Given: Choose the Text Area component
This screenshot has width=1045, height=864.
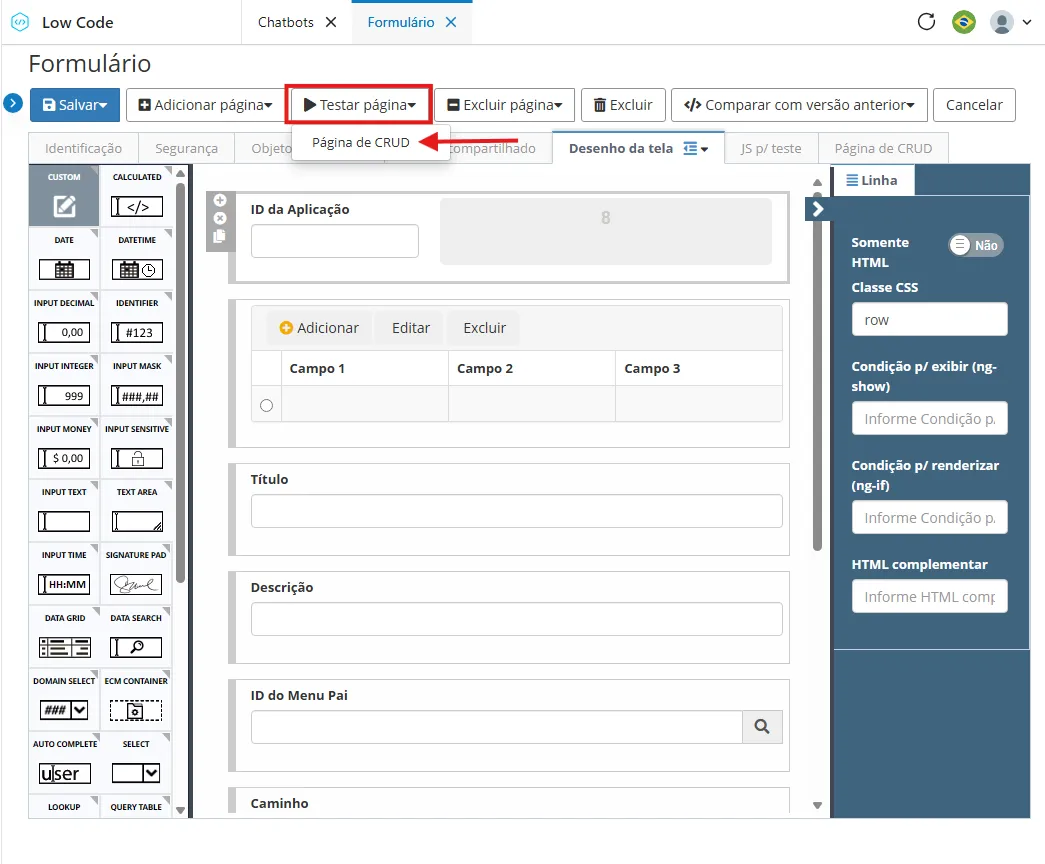Looking at the screenshot, I should point(137,511).
